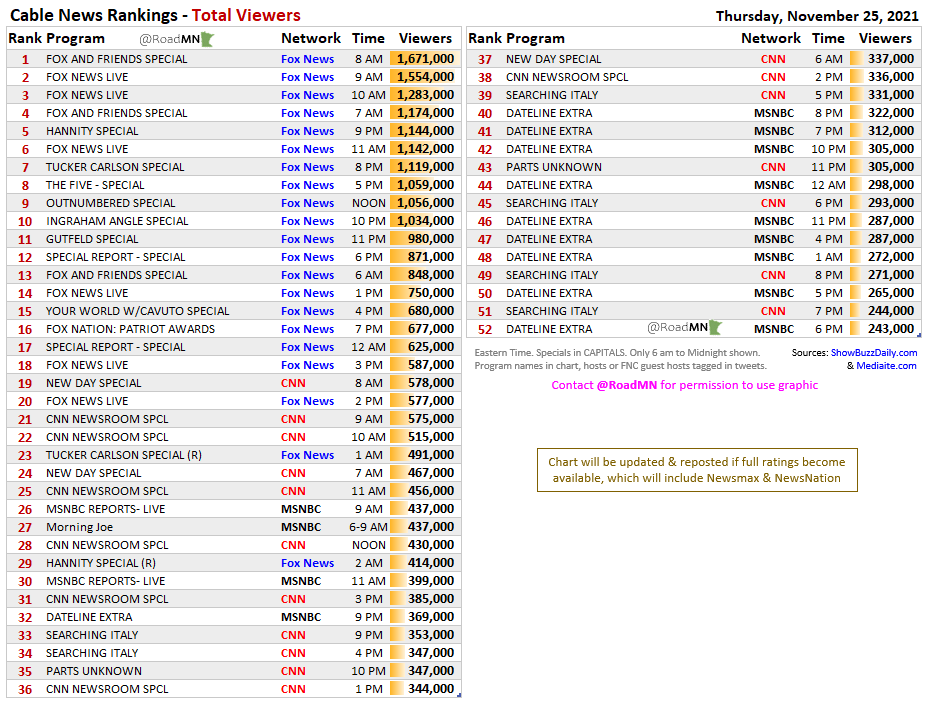Select gold bar icon beside Fox and Friends Special
Viewport: 927px width, 706px height.
point(397,58)
